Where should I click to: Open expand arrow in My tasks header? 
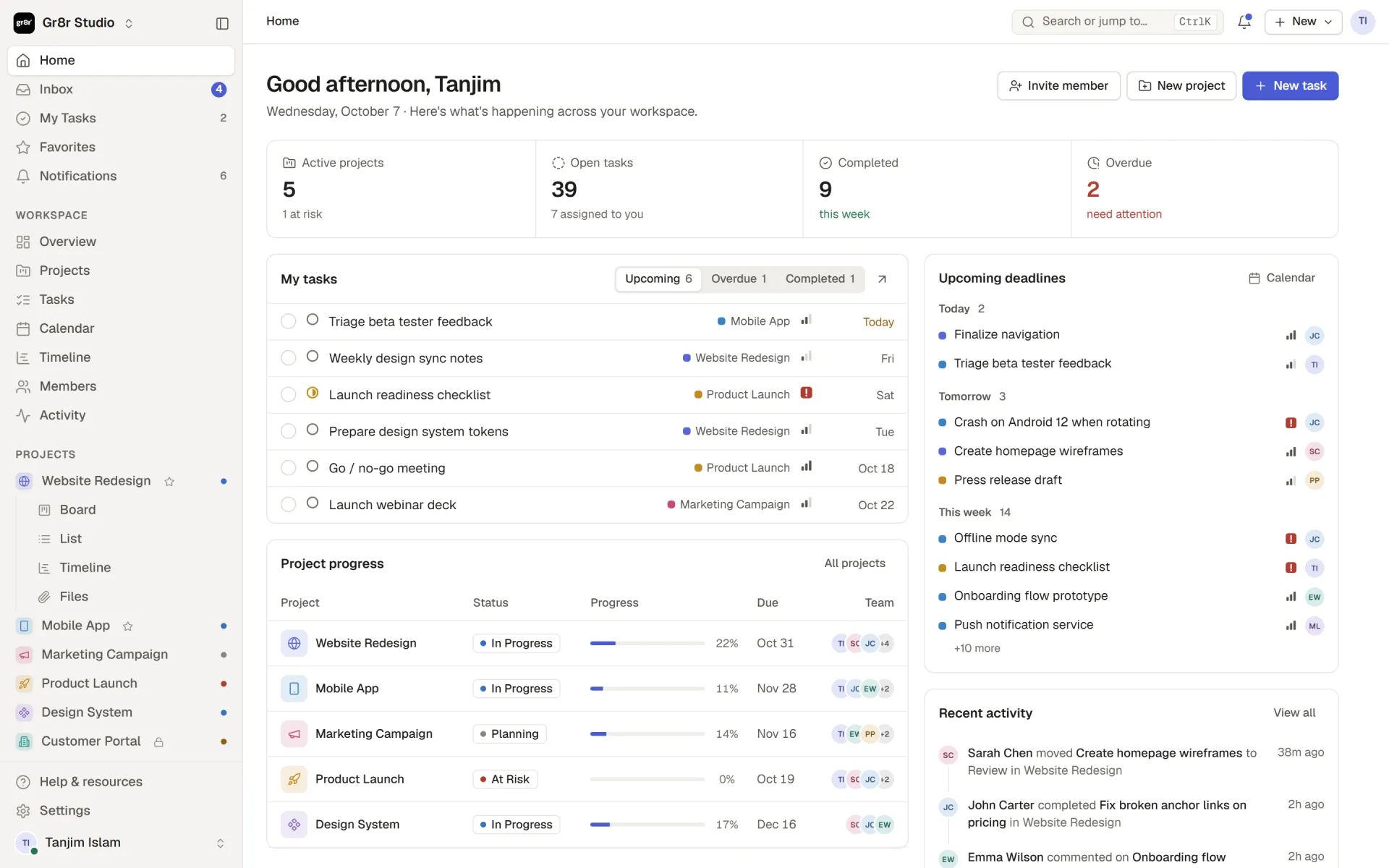click(x=882, y=279)
